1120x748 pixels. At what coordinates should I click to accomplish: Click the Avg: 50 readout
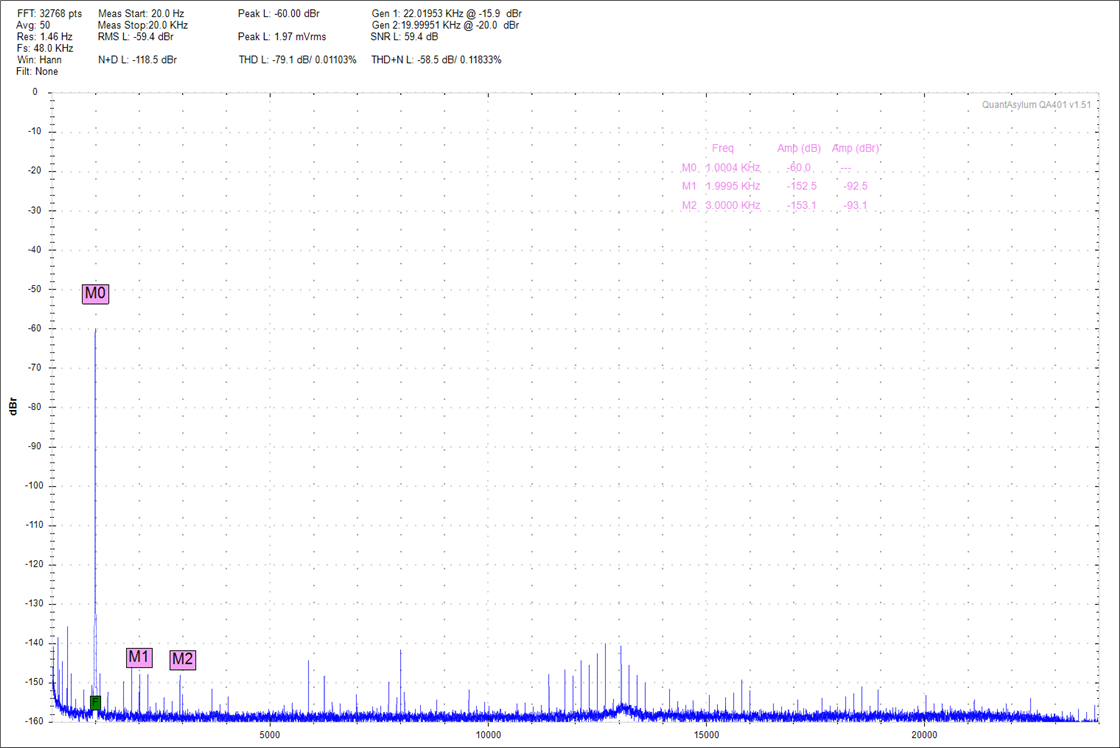click(x=34, y=25)
